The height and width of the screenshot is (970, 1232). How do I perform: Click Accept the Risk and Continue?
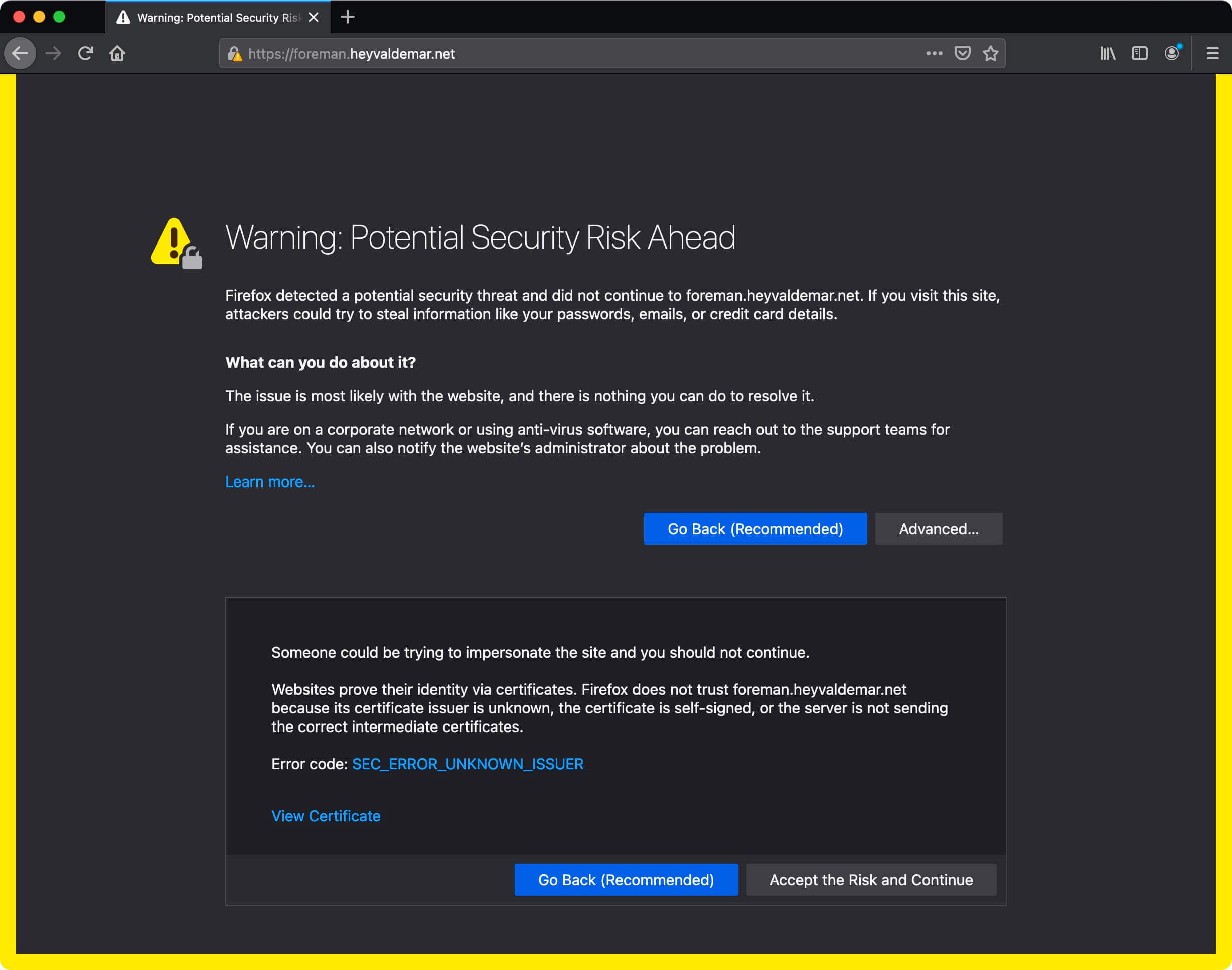(x=871, y=880)
